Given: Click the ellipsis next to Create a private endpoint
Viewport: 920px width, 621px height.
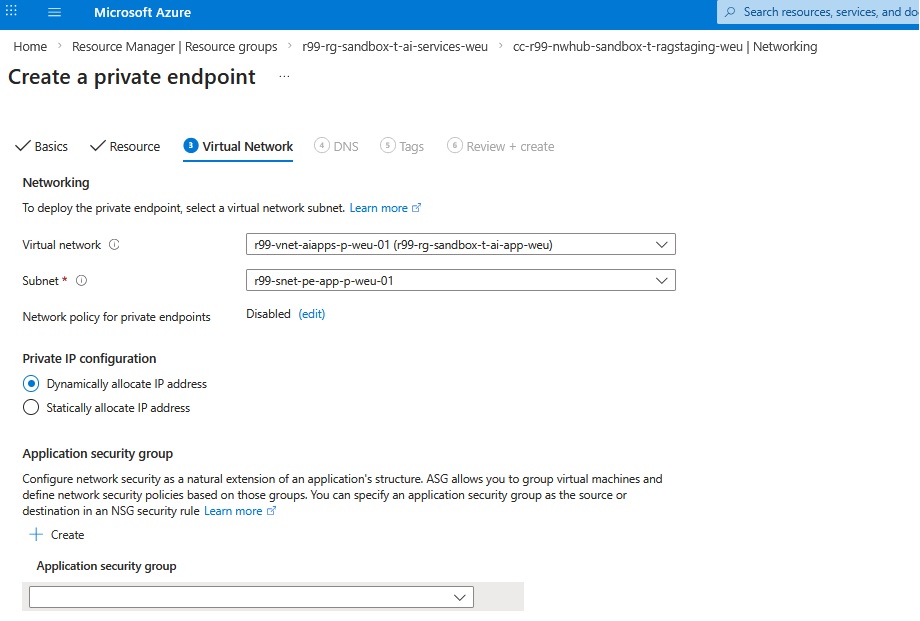Looking at the screenshot, I should click(x=284, y=75).
